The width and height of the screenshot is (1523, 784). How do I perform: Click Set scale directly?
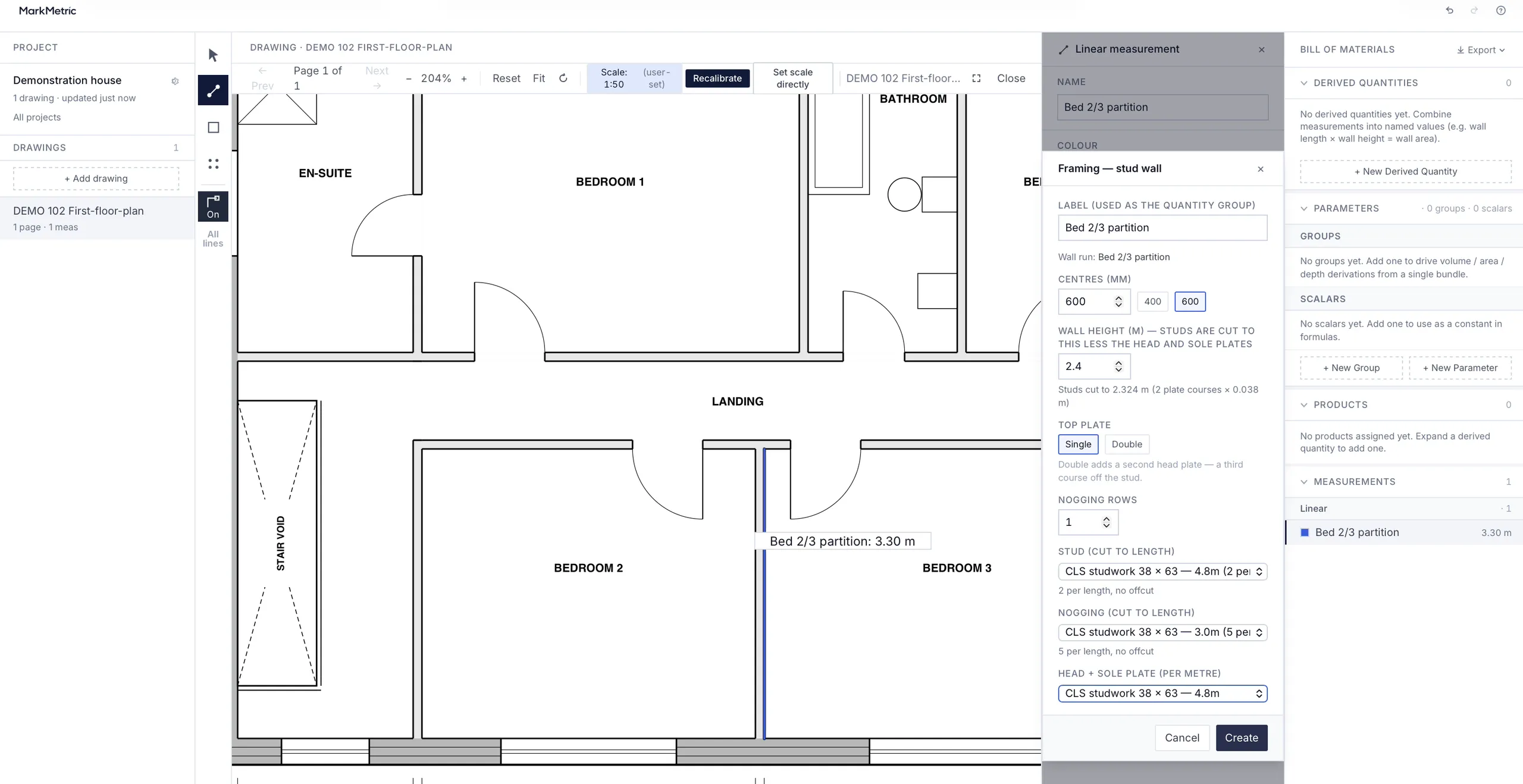coord(792,78)
